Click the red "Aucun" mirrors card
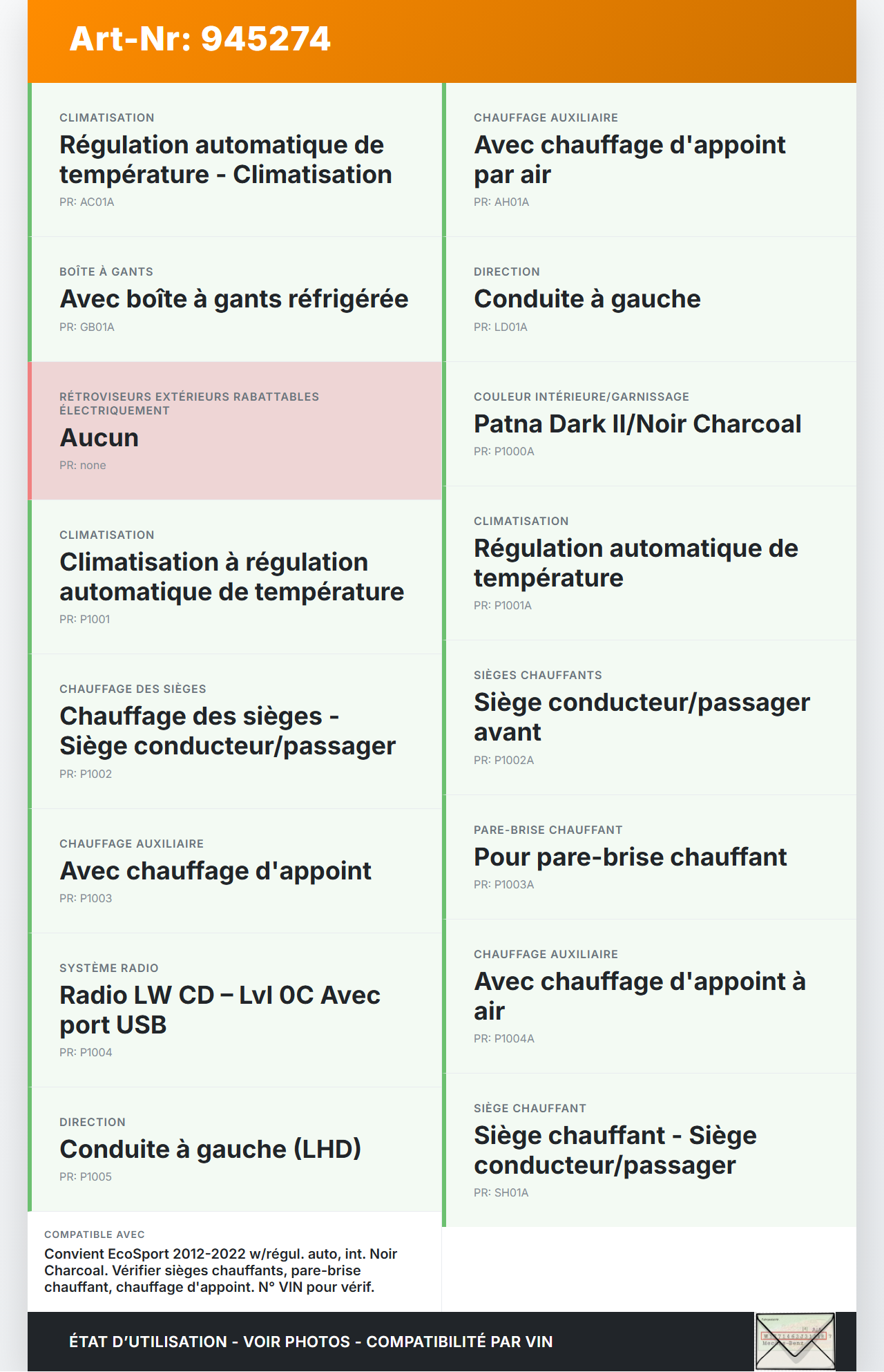The height and width of the screenshot is (1372, 884). coord(235,430)
